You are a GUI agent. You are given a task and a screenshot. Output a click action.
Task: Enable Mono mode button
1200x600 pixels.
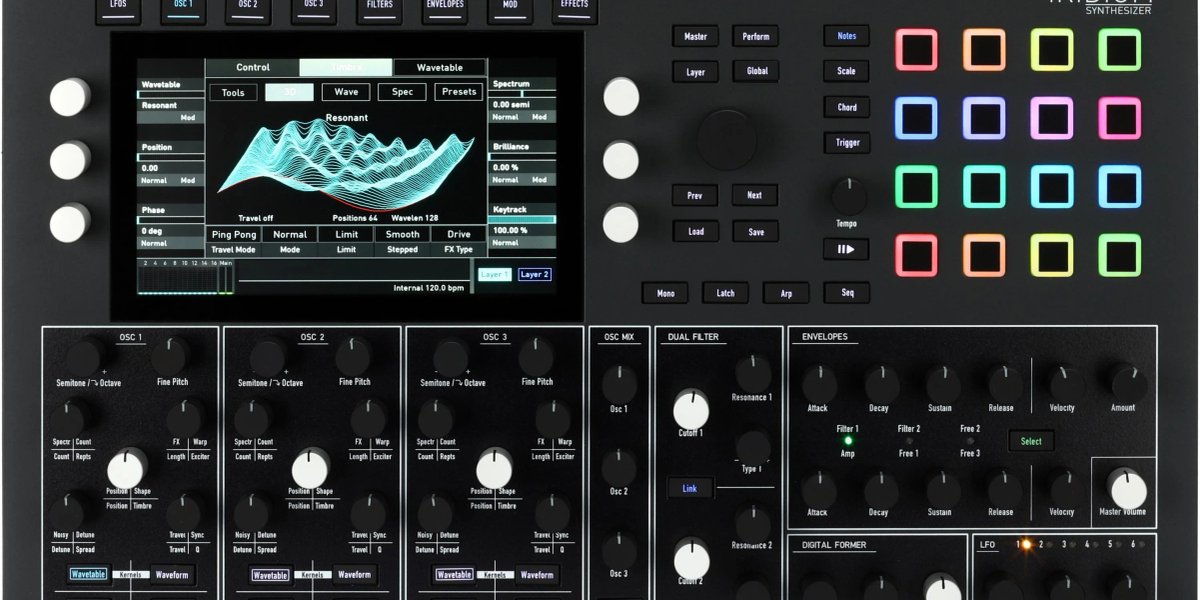click(665, 293)
